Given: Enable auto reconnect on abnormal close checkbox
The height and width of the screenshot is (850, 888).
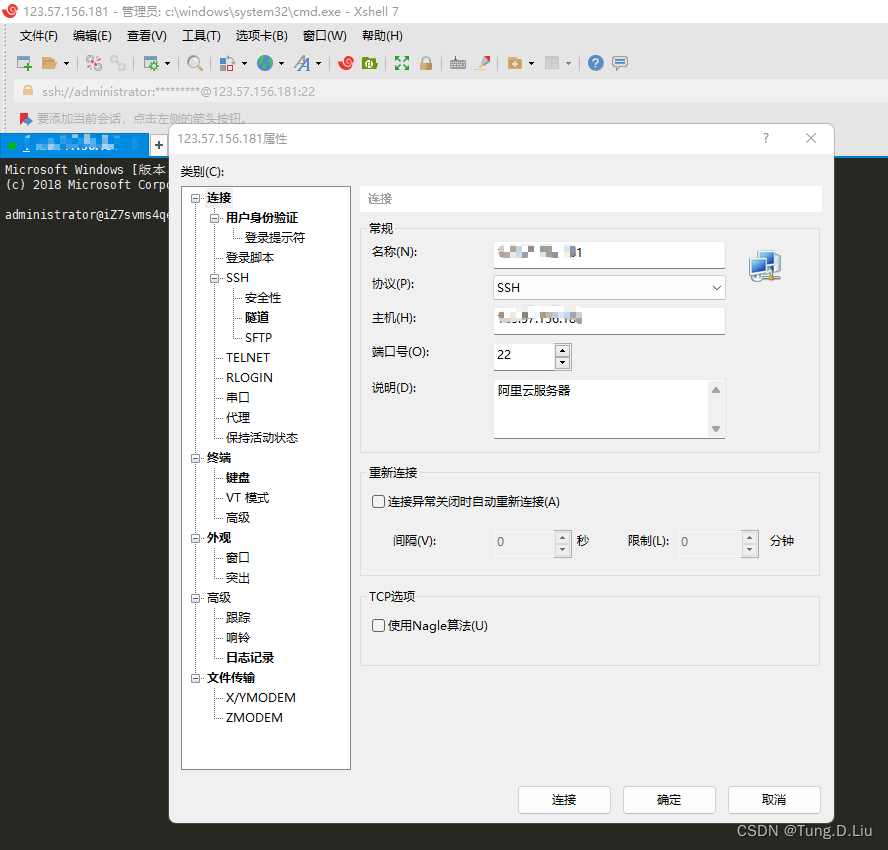Looking at the screenshot, I should click(x=378, y=502).
